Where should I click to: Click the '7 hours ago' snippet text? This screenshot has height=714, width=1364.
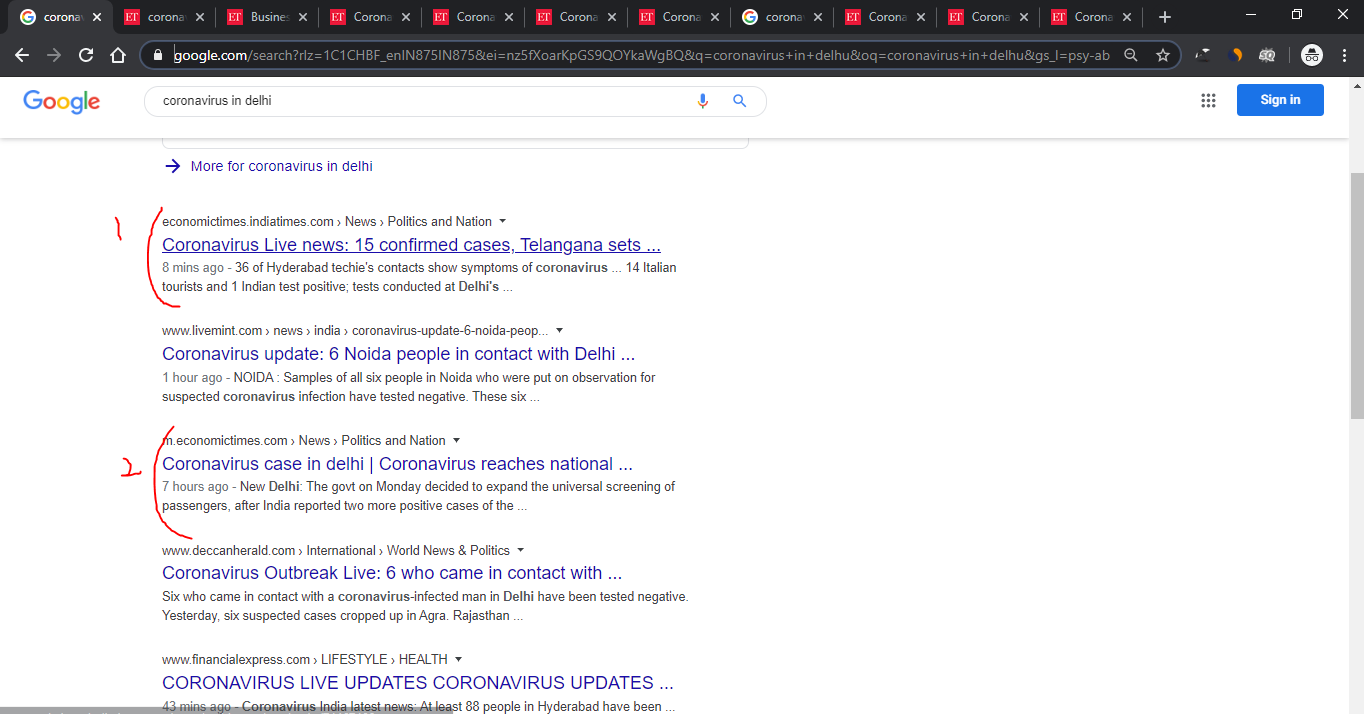(195, 487)
